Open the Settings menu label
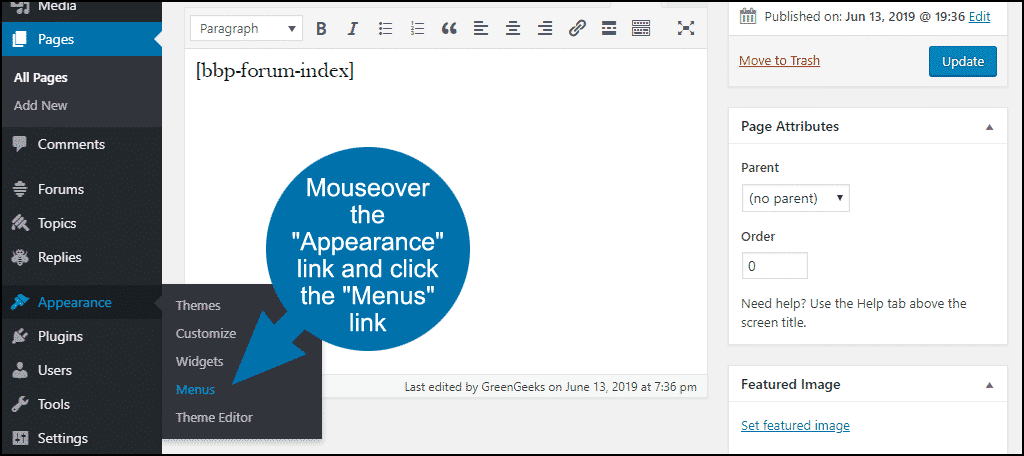The width and height of the screenshot is (1024, 456). point(63,438)
